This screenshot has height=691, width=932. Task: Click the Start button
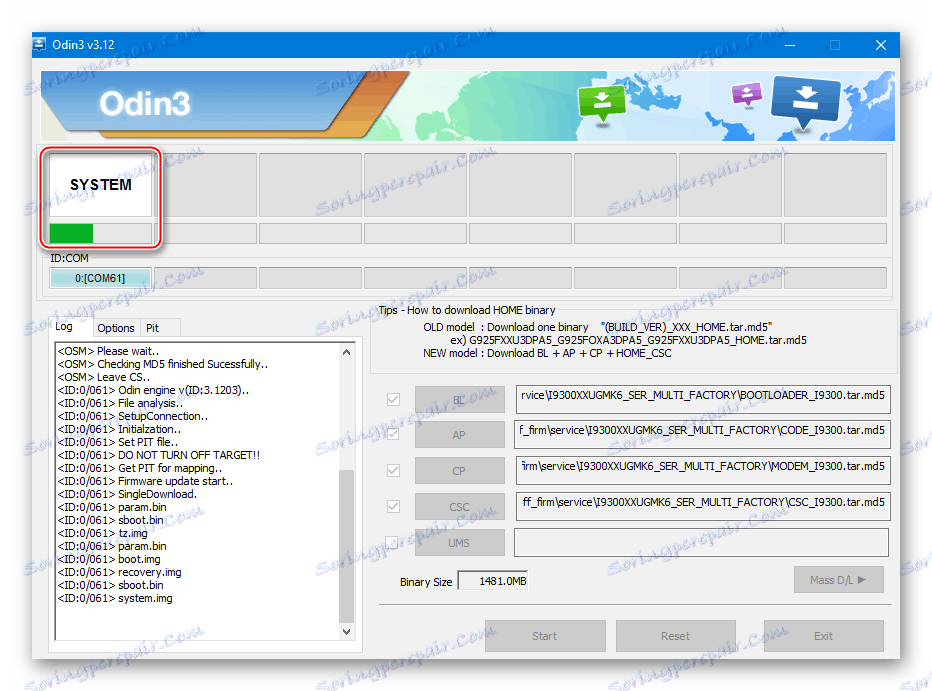tap(544, 636)
